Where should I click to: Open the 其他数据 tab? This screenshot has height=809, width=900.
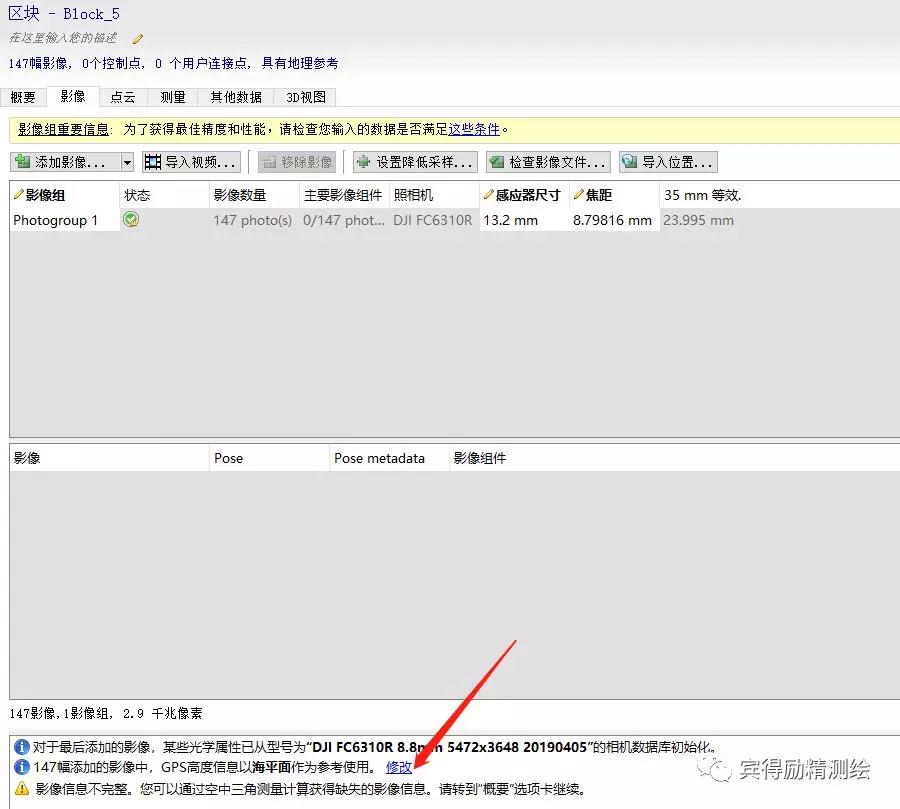click(x=236, y=97)
